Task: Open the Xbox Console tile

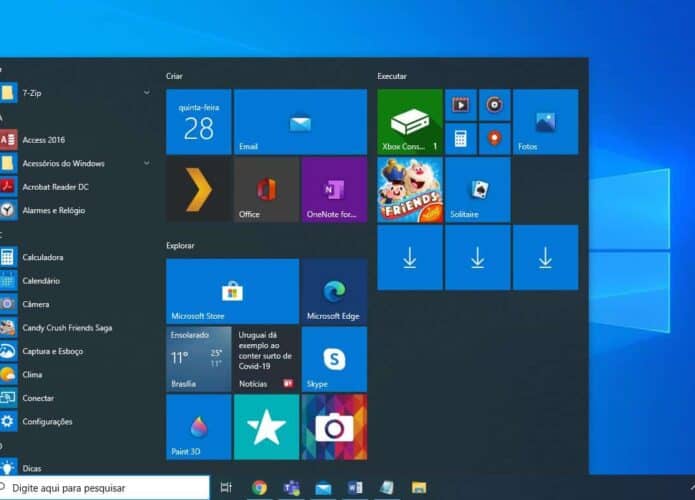Action: click(x=410, y=122)
